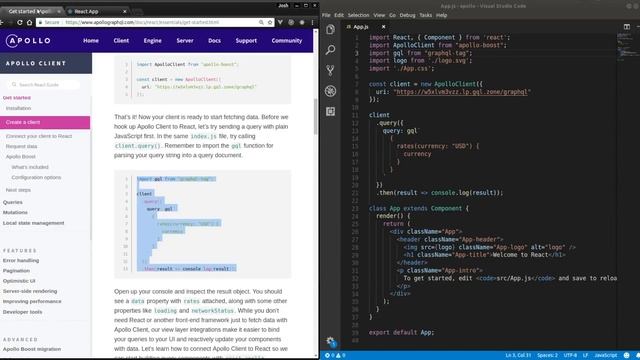Click the browser home icon

[29, 22]
